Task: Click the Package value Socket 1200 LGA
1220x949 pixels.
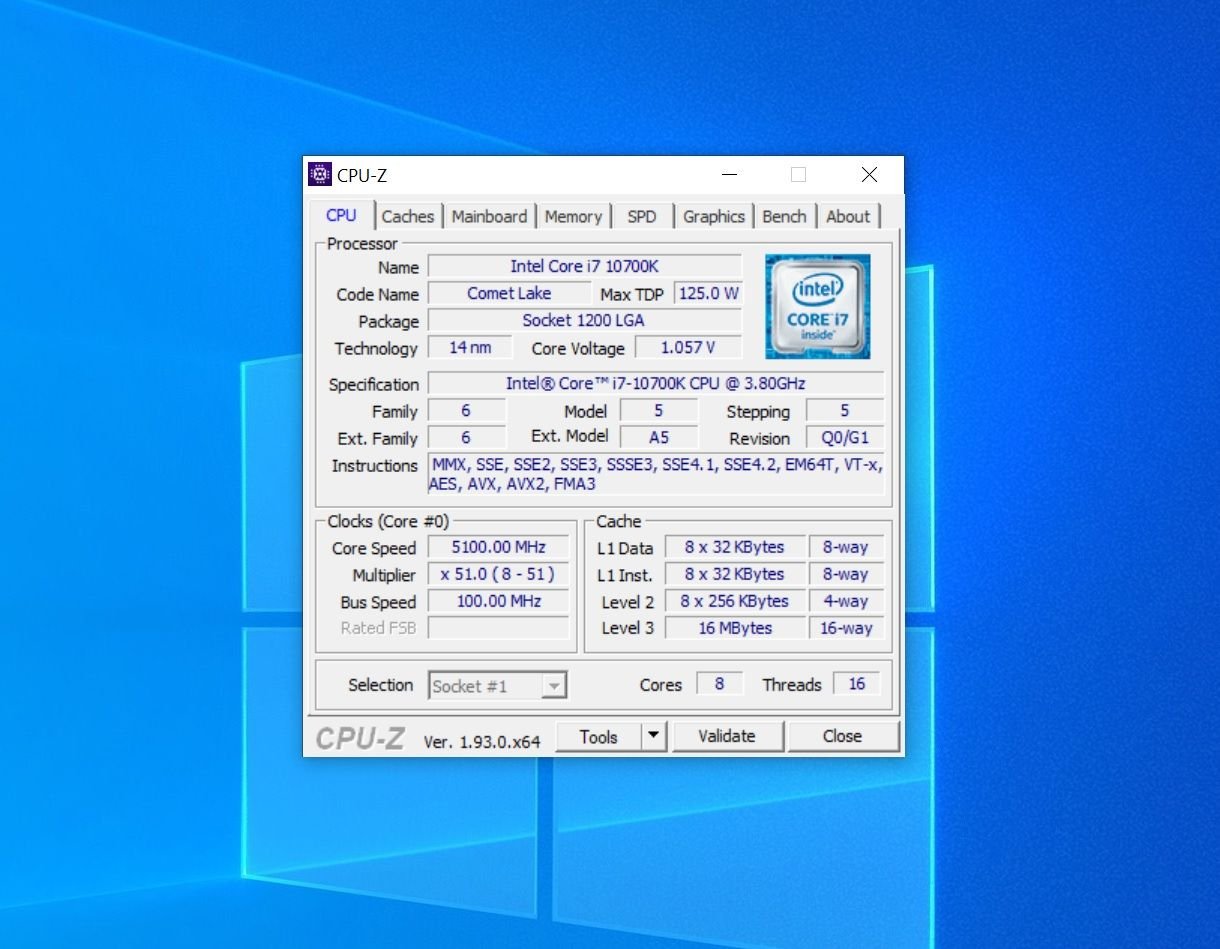Action: (585, 320)
